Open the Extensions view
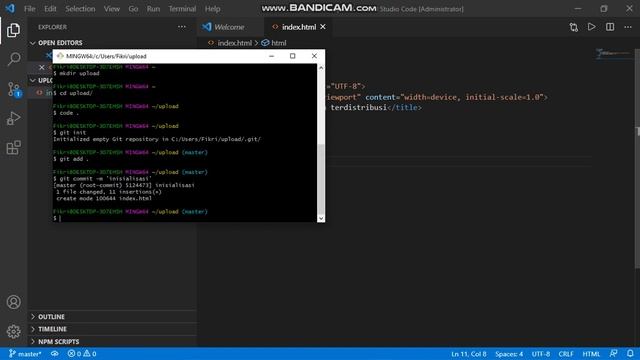 [x=13, y=147]
